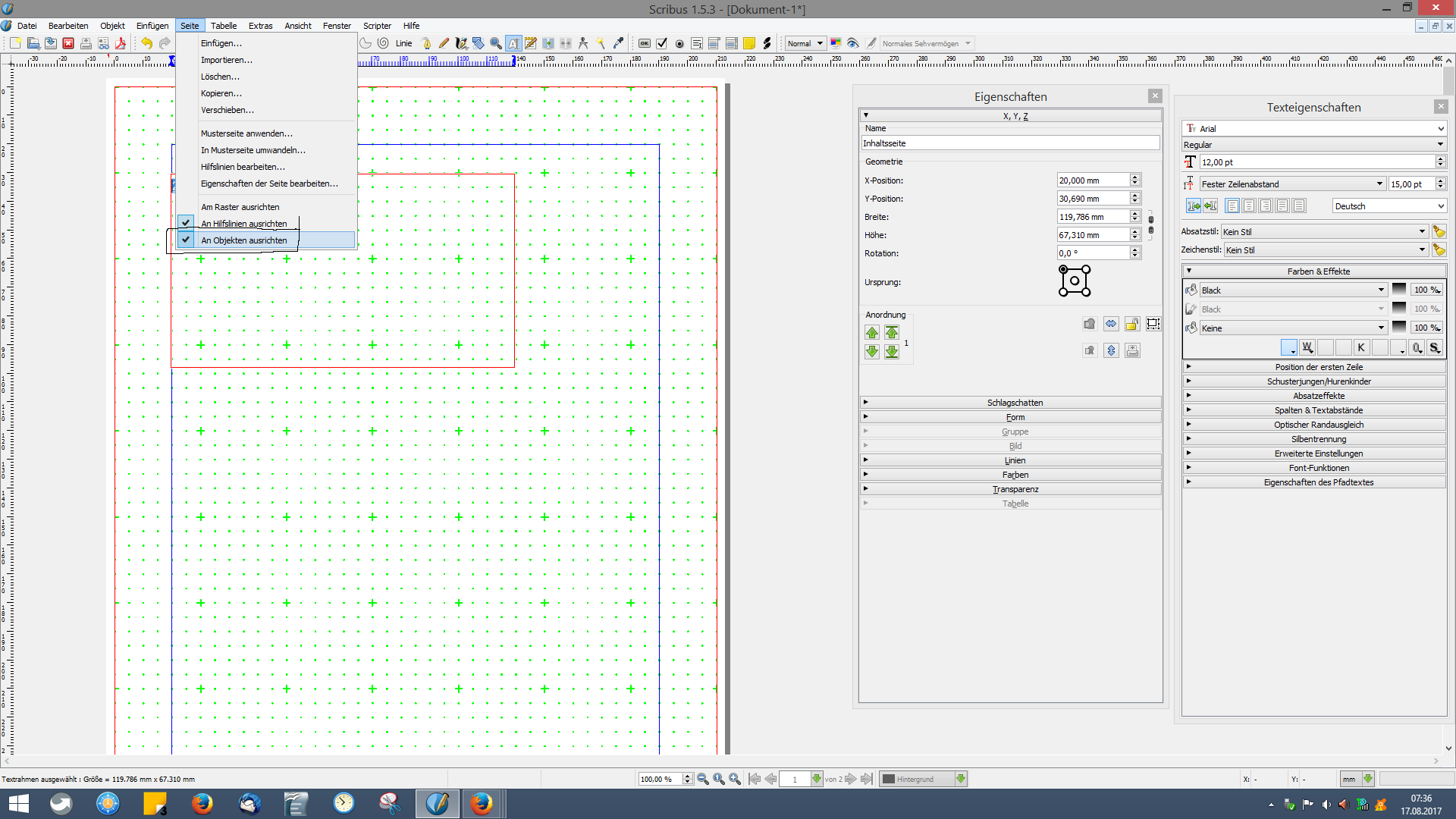
Task: Uncheck An Hilfslinien ausrichten
Action: pos(243,224)
